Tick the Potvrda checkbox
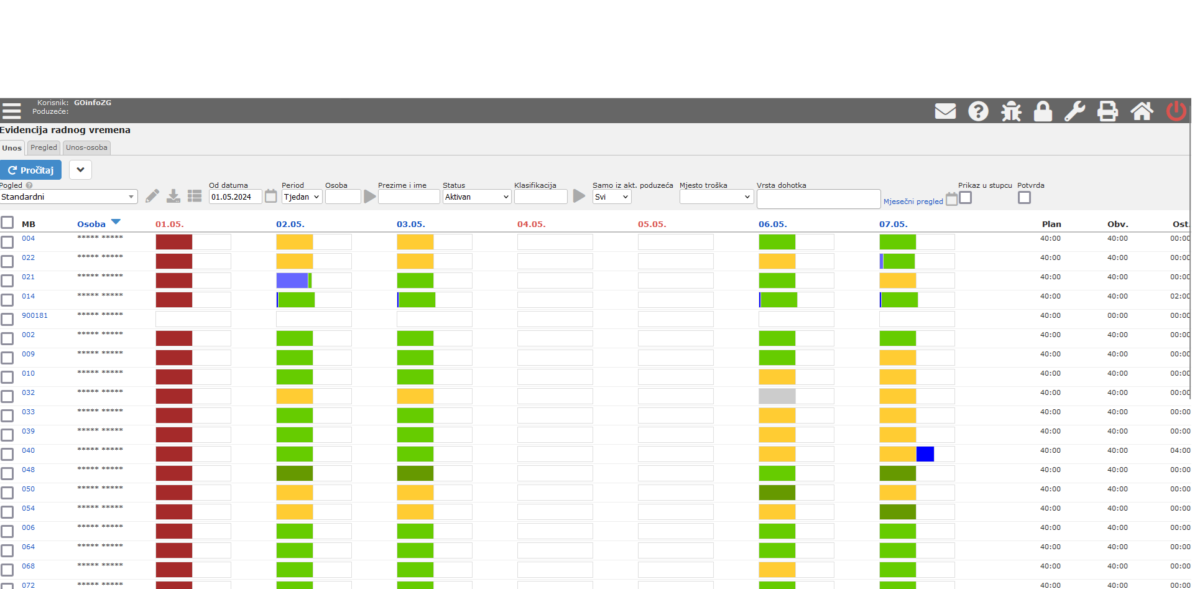The width and height of the screenshot is (1200, 589). point(1024,197)
